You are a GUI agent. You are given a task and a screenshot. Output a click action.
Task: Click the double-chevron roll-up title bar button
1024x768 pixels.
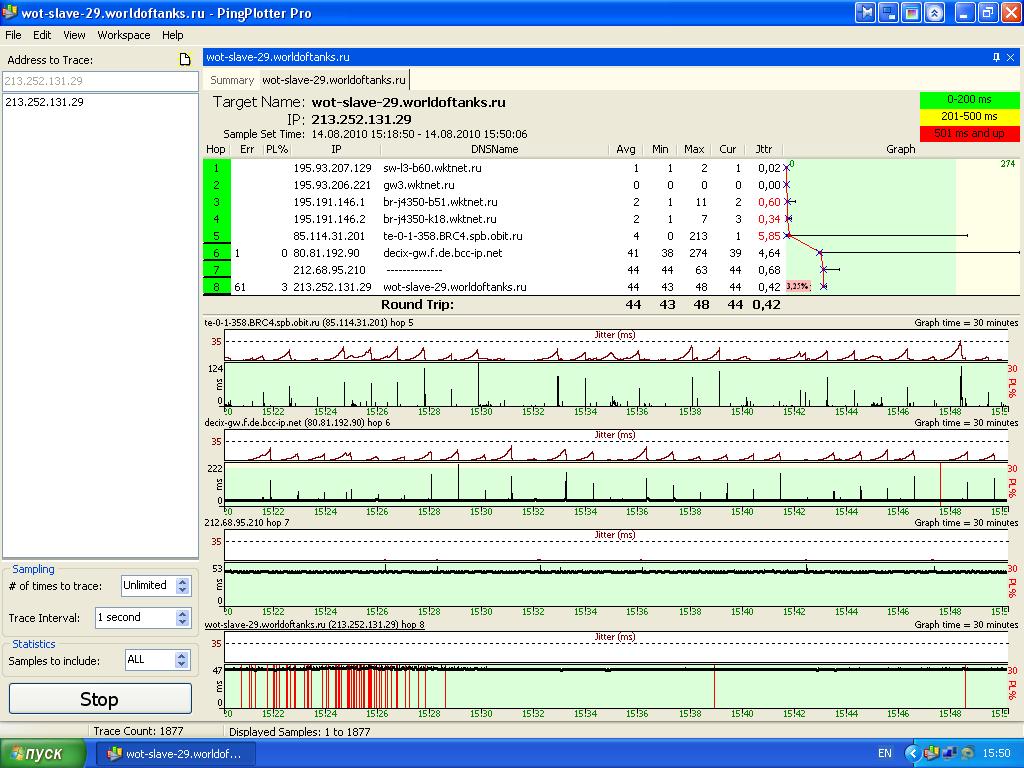tap(934, 13)
